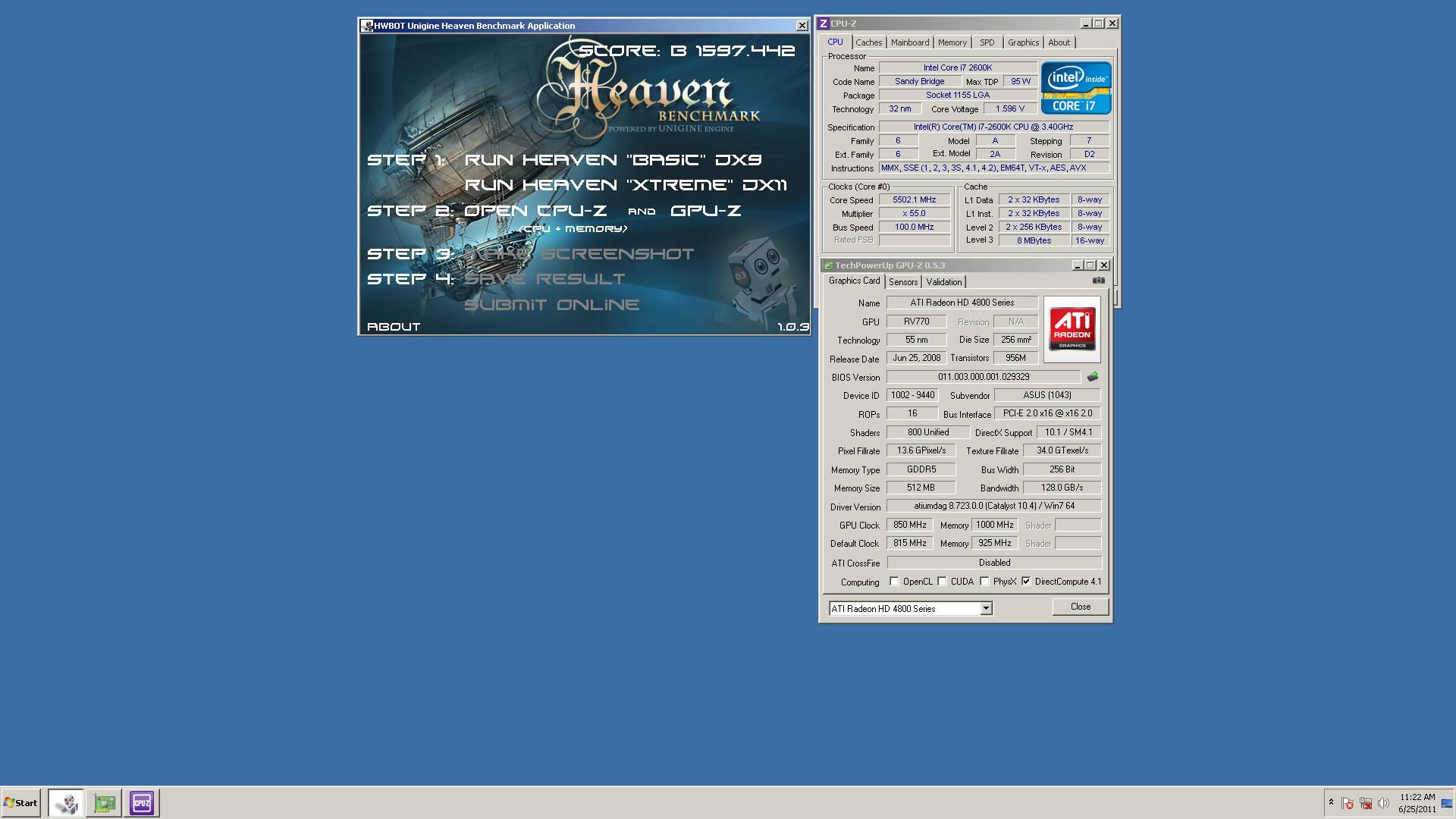1456x819 pixels.
Task: Click Save Result in Heaven
Action: (544, 279)
